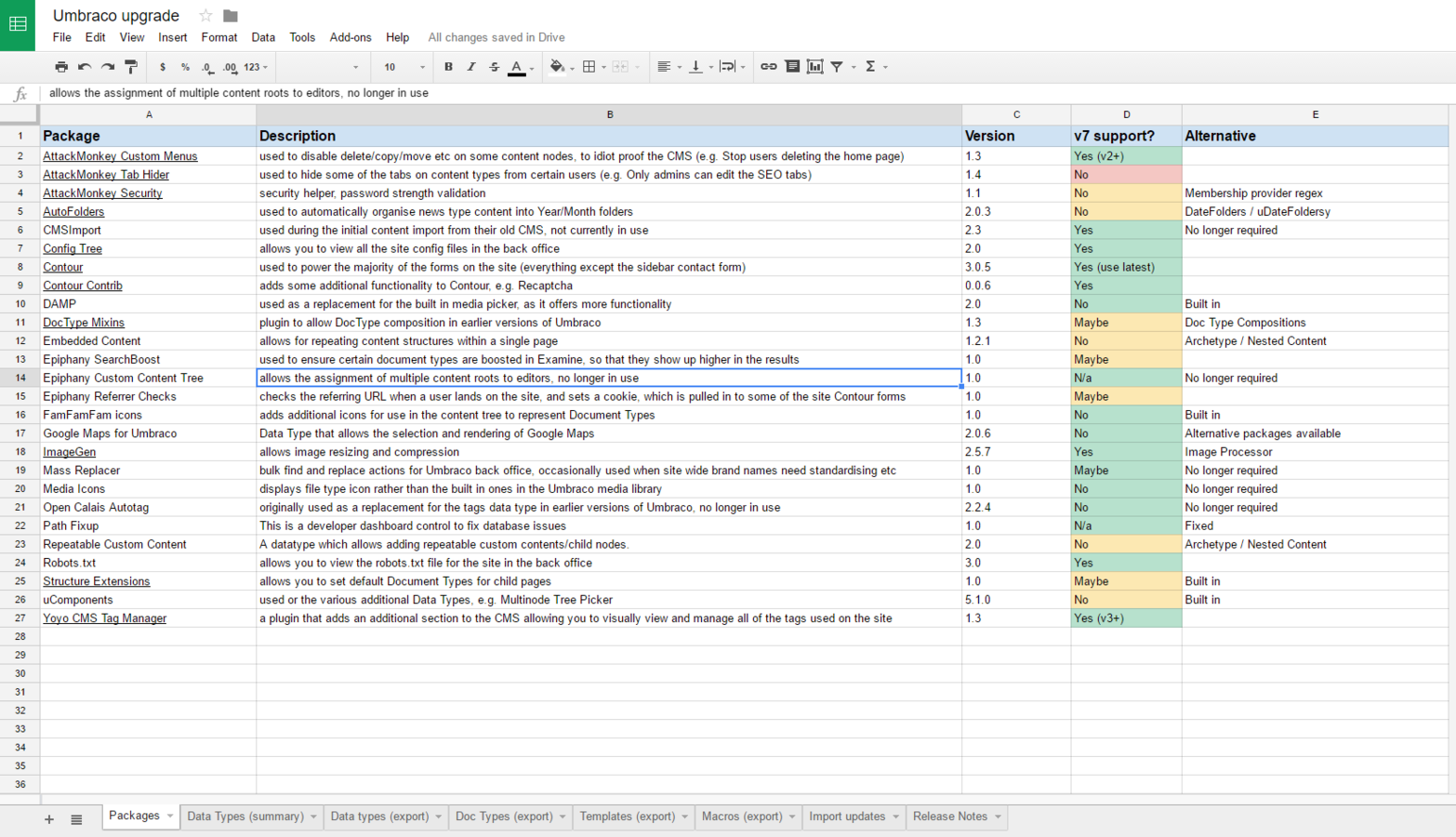Open the text wrapping menu
The image size is (1456, 837).
click(733, 67)
